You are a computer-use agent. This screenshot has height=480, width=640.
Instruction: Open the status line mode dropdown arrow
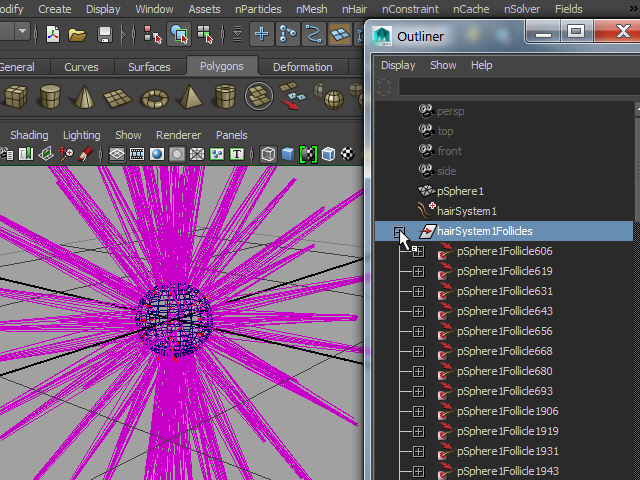point(22,31)
